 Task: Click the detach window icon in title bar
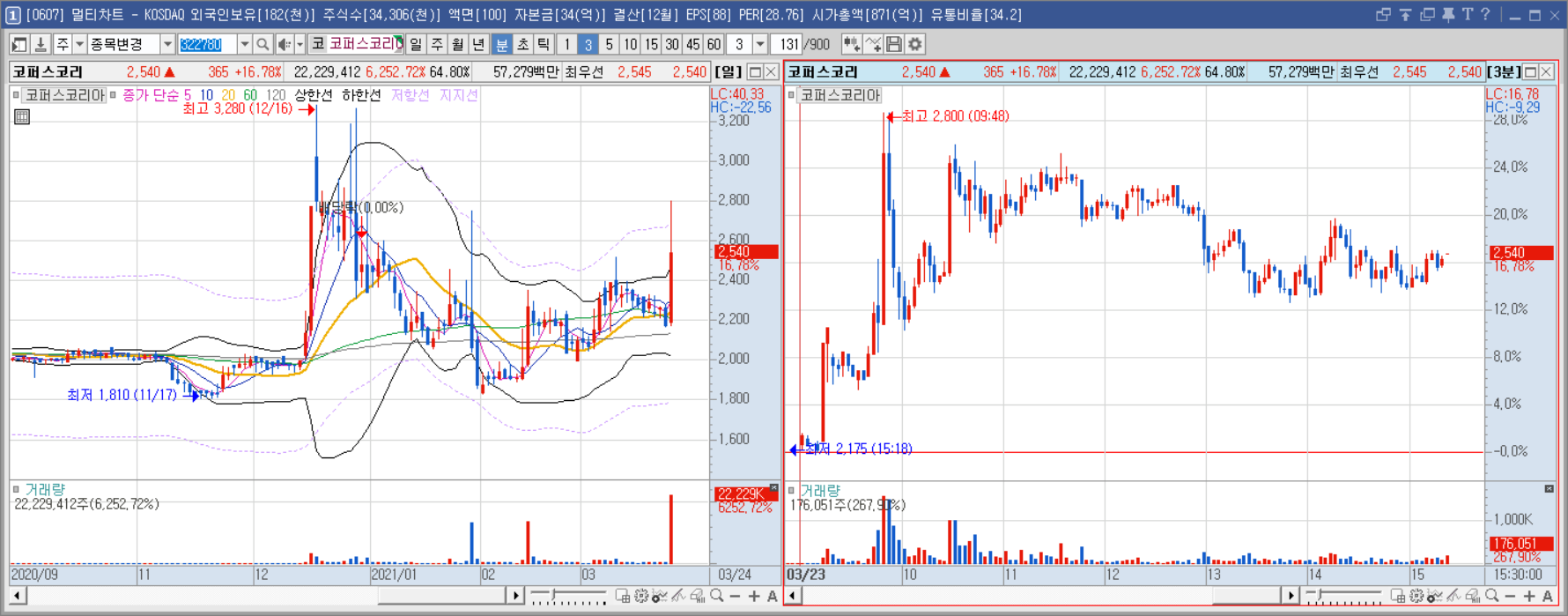tap(1383, 15)
